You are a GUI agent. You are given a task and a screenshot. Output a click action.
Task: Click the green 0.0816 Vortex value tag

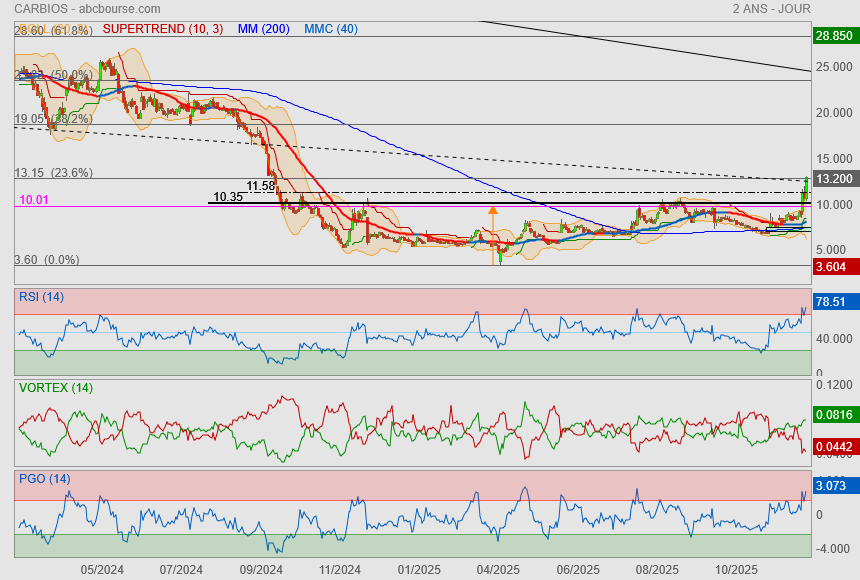coord(834,413)
